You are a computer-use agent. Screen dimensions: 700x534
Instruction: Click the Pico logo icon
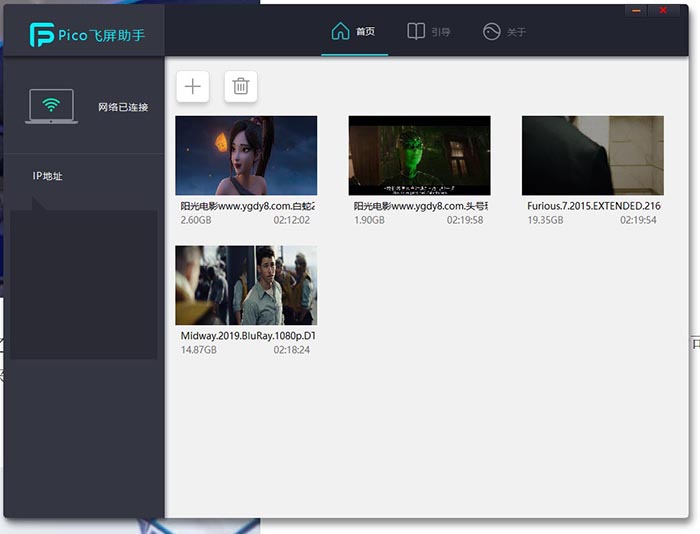[x=42, y=35]
